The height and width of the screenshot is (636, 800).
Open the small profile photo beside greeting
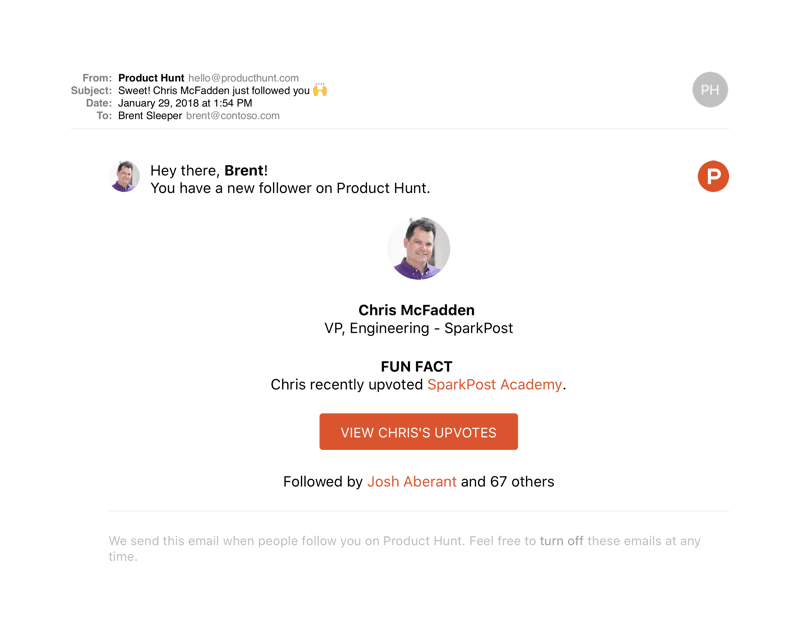coord(124,176)
